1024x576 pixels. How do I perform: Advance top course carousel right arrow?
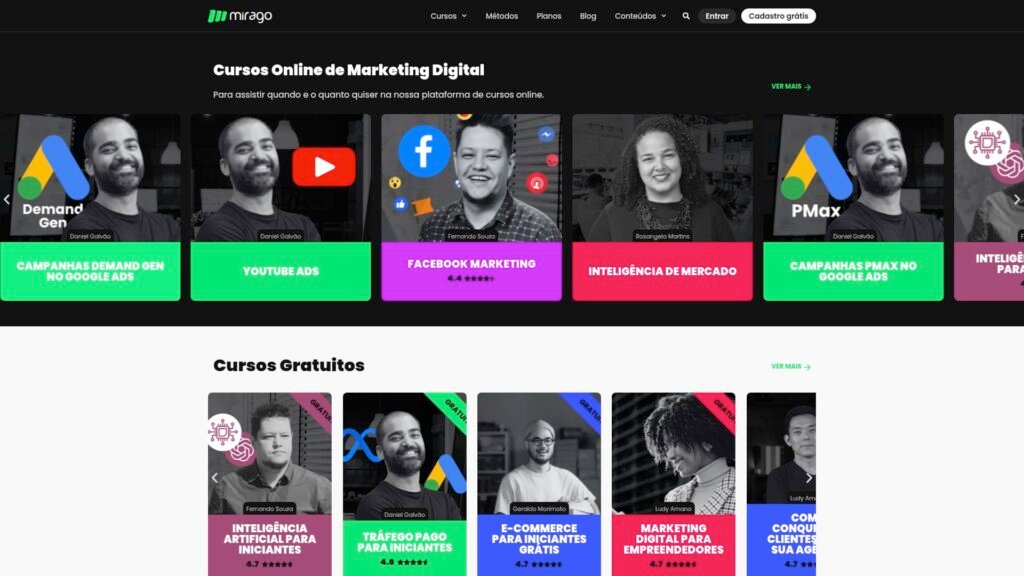(1016, 199)
